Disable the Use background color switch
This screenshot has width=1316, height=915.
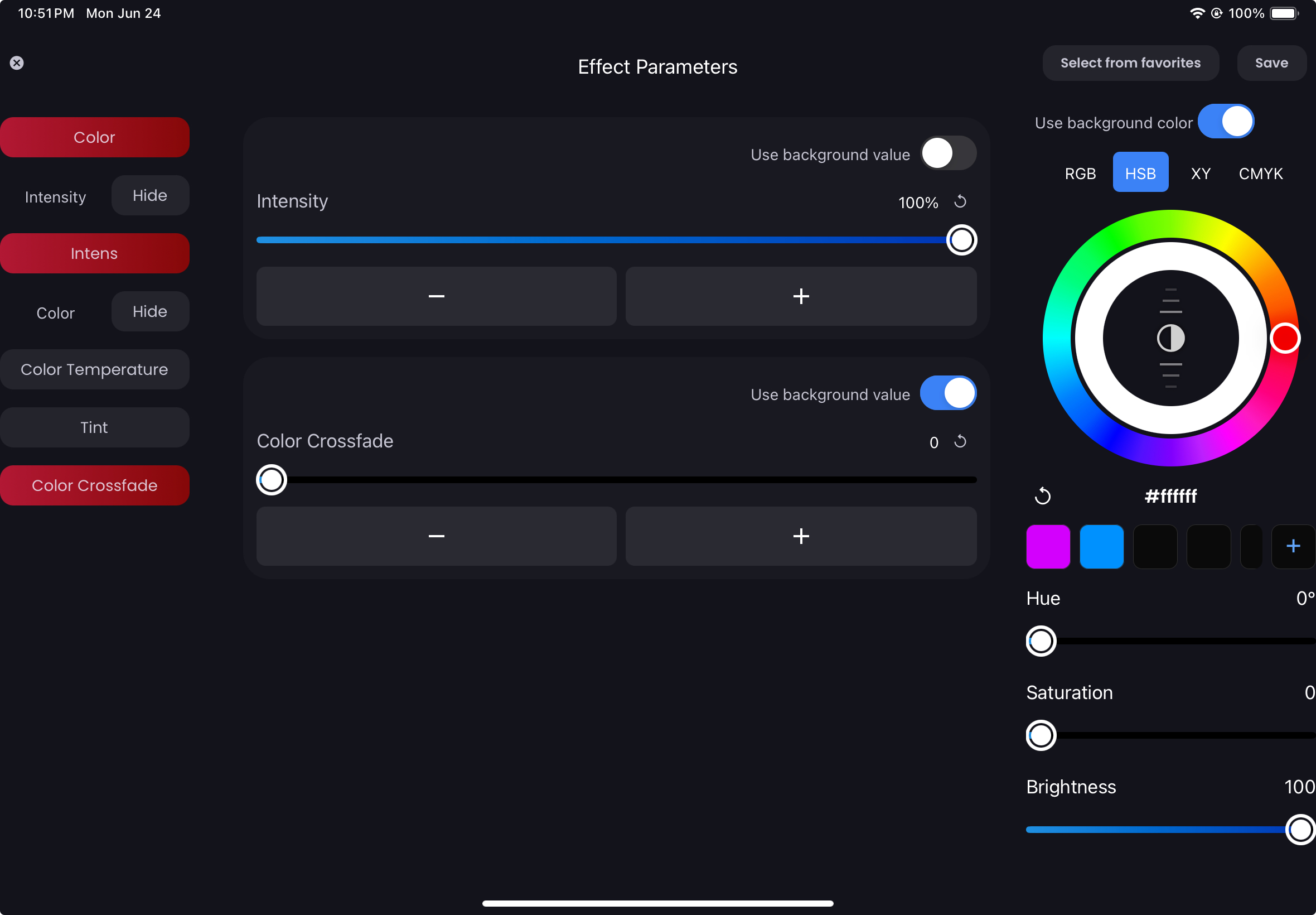1226,122
